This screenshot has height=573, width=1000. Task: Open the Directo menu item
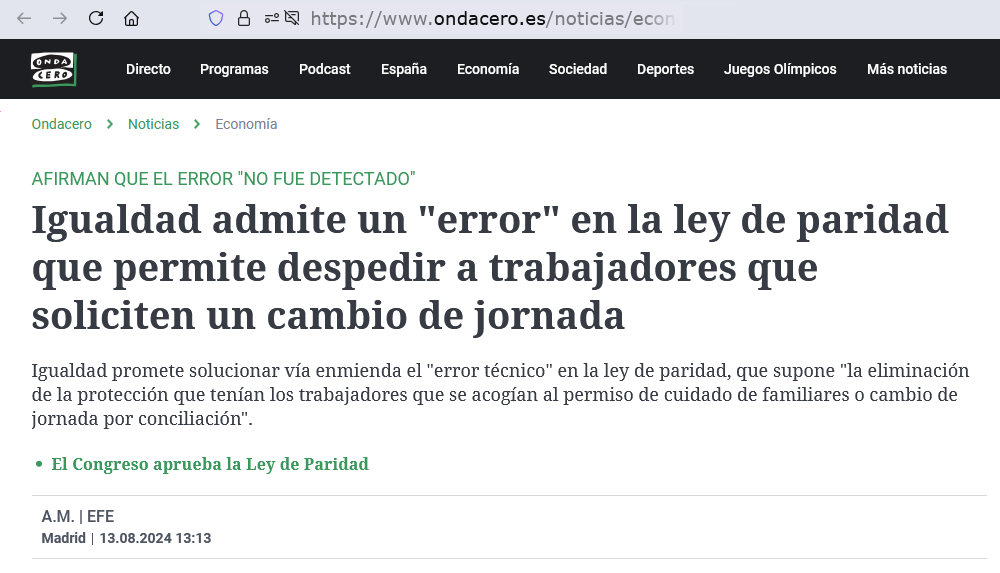148,69
